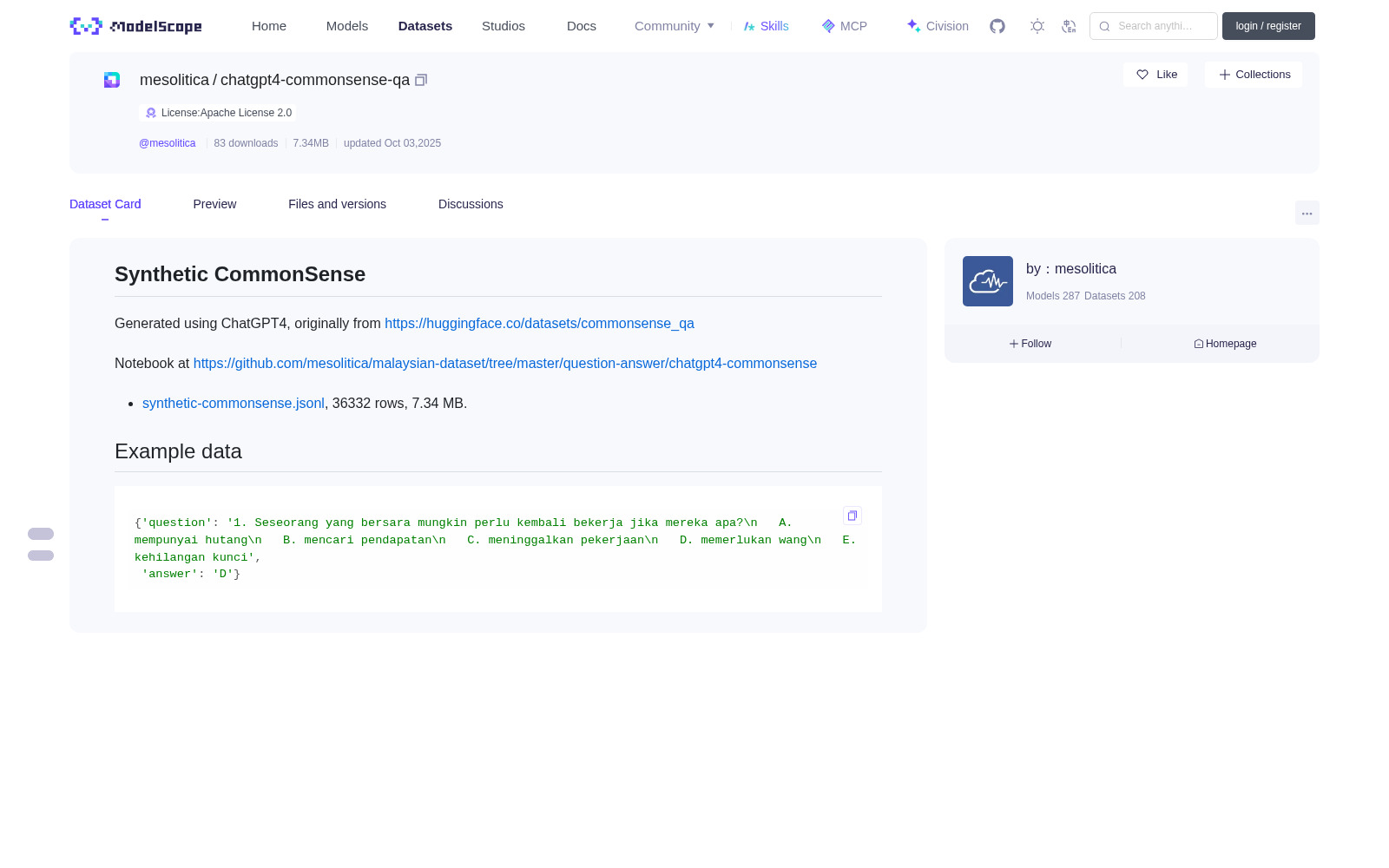Open the GitHub icon link
Screen dimensions: 1389x868
click(997, 26)
